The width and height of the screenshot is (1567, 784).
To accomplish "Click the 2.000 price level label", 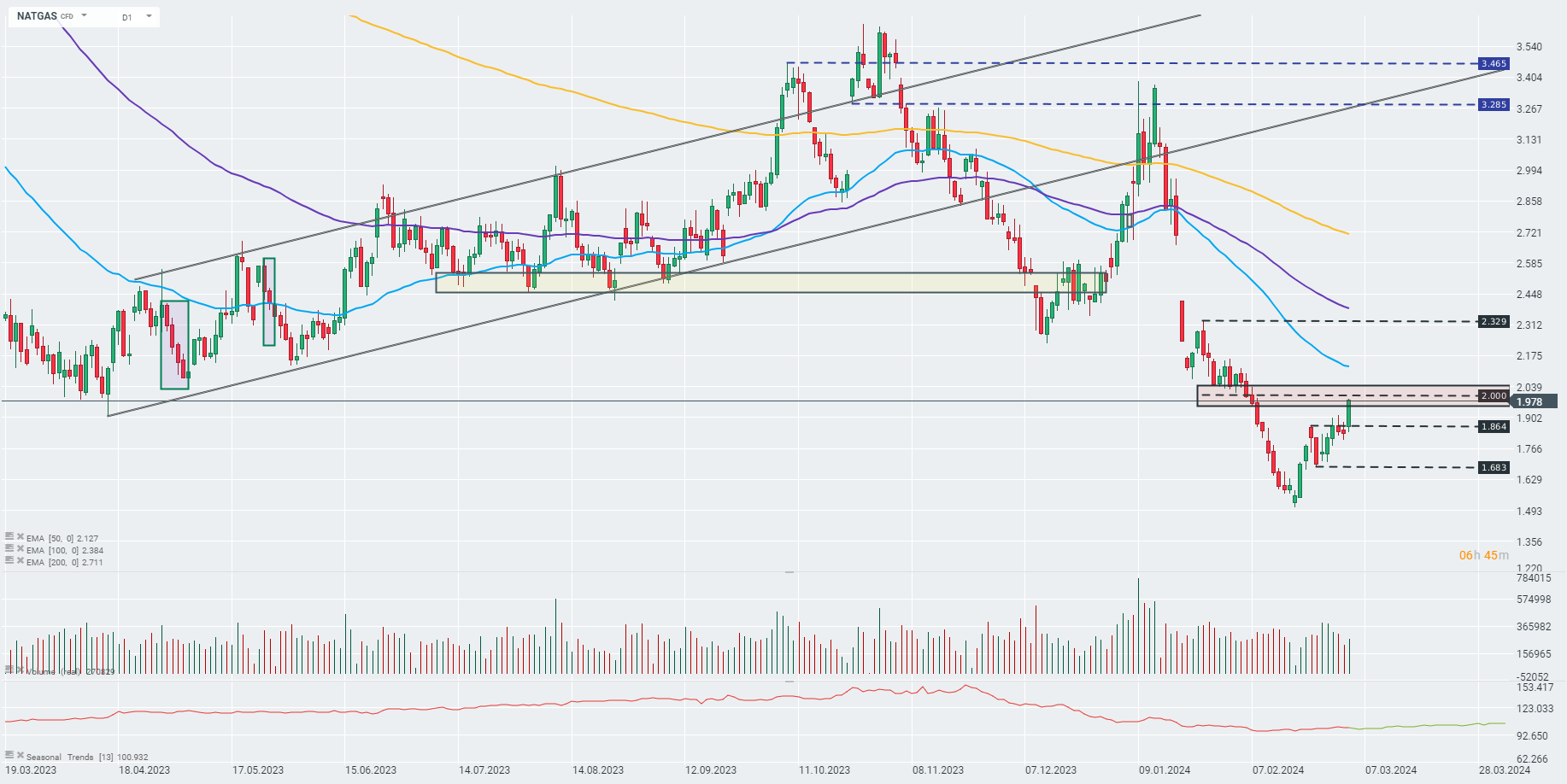I will (x=1494, y=396).
